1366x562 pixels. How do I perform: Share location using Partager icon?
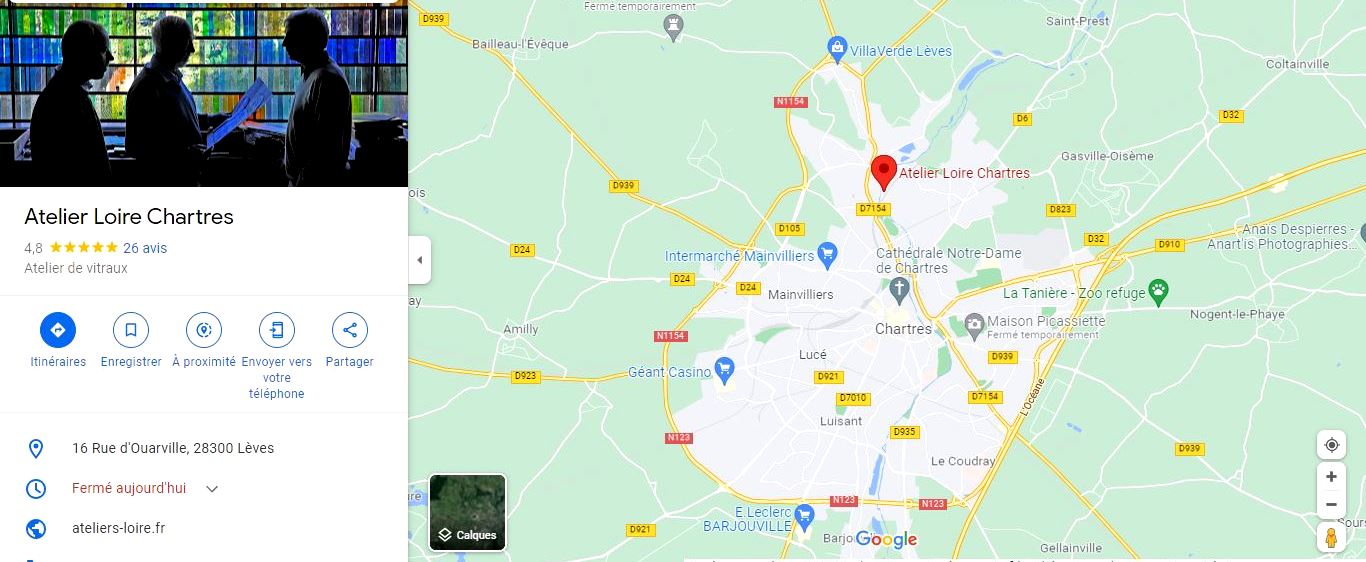(350, 330)
